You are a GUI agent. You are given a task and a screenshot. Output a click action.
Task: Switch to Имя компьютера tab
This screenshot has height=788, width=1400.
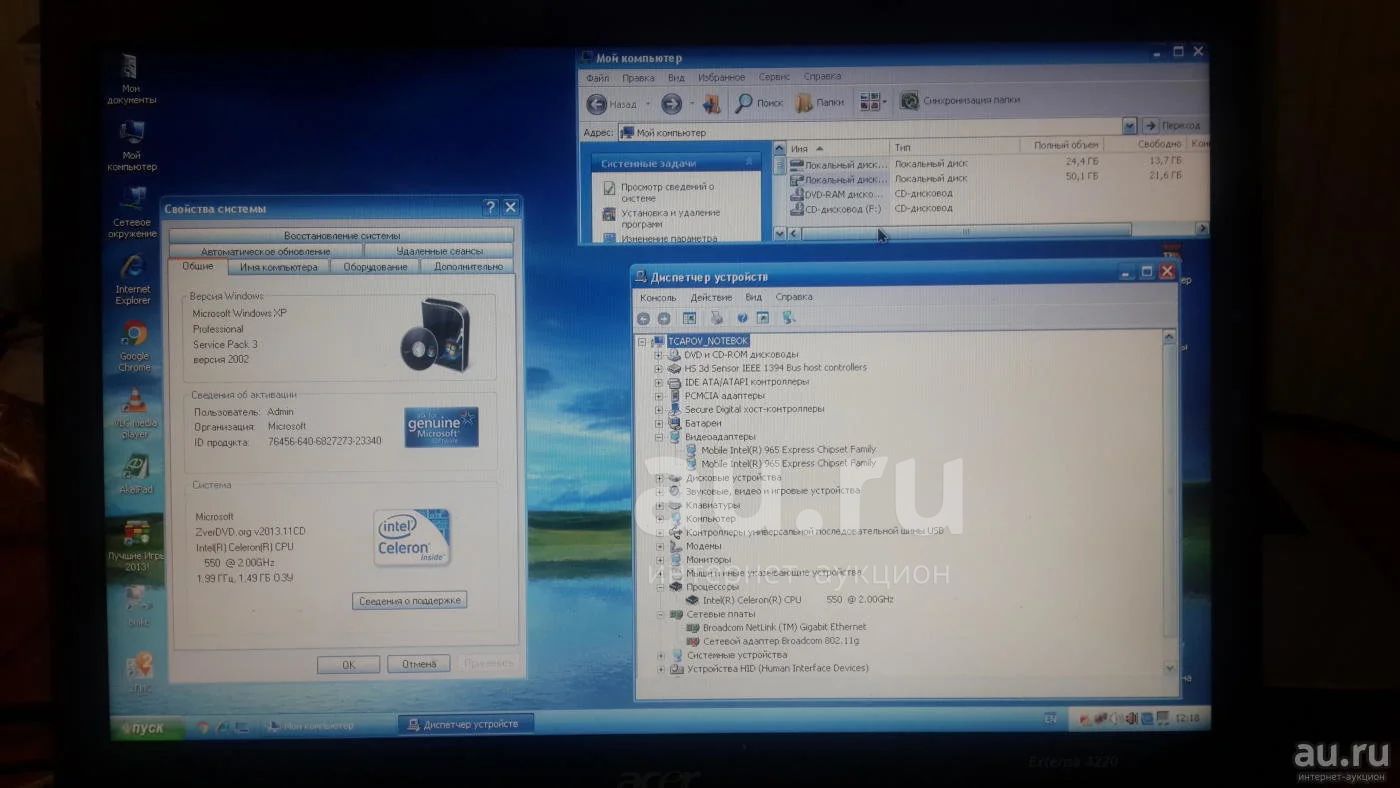pyautogui.click(x=279, y=267)
